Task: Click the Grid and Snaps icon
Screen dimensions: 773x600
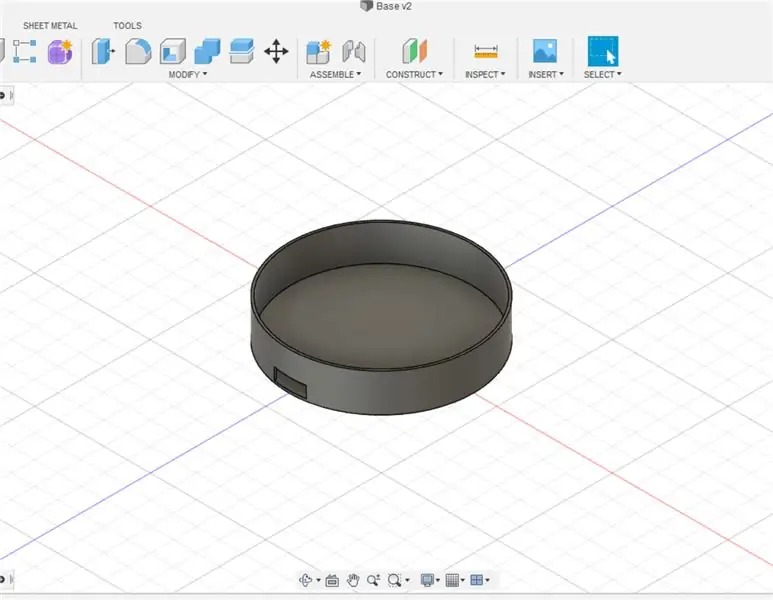Action: [452, 580]
